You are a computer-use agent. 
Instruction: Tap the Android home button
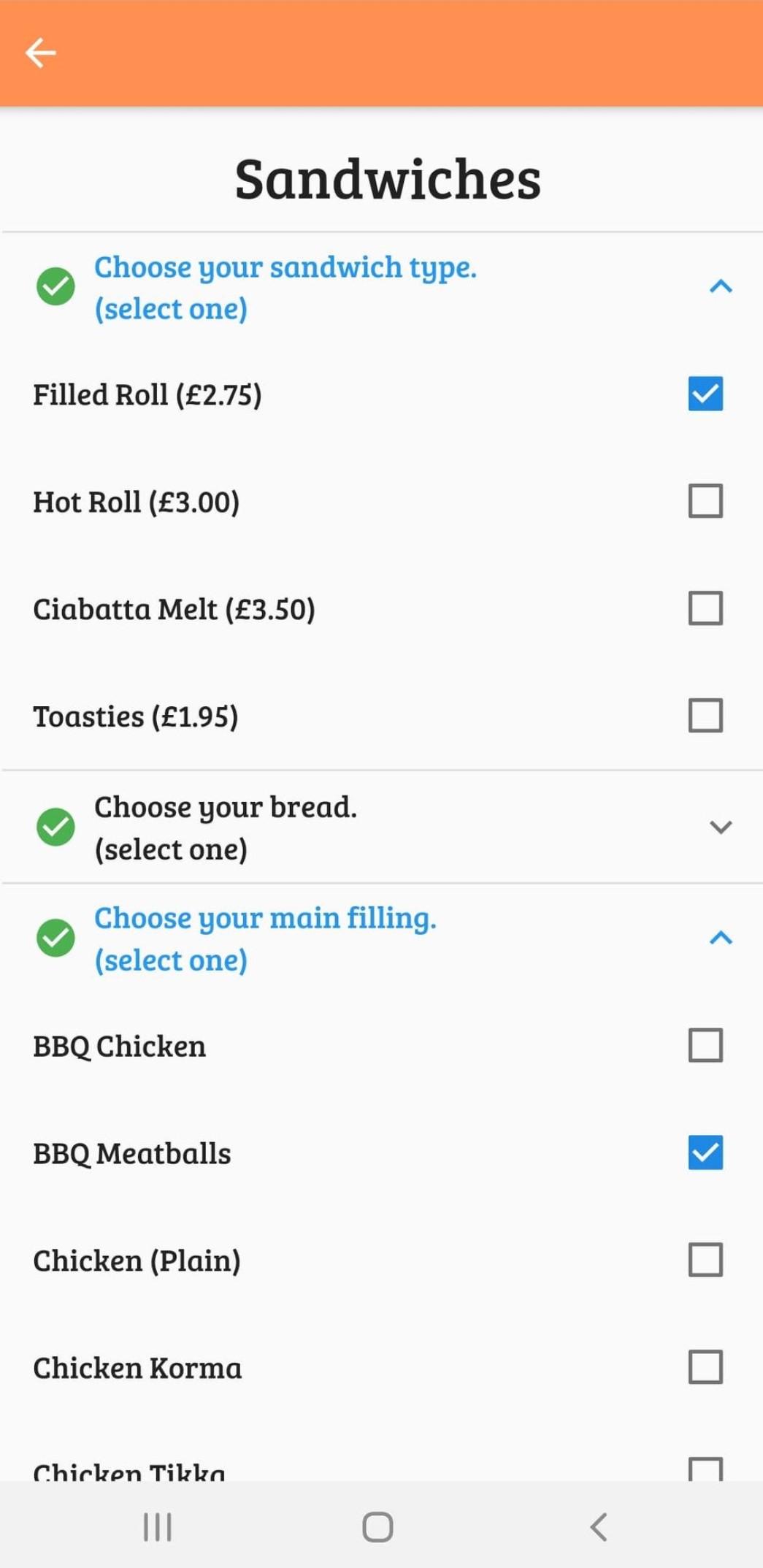[377, 1526]
